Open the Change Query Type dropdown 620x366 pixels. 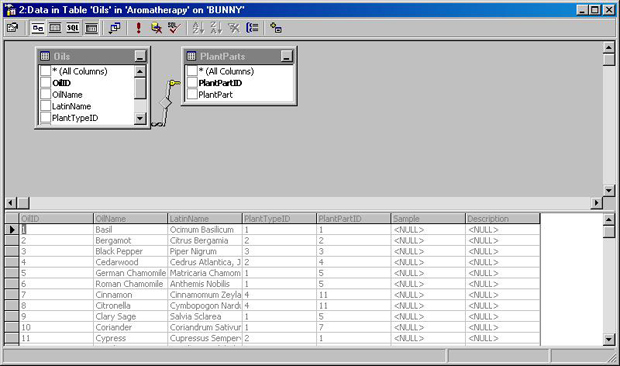point(115,28)
